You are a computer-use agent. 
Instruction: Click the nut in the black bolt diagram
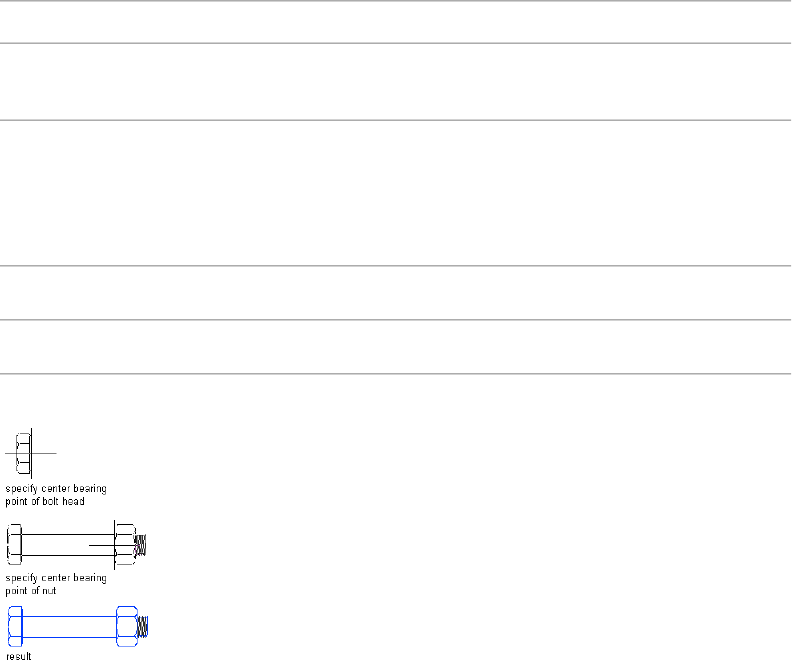[126, 544]
